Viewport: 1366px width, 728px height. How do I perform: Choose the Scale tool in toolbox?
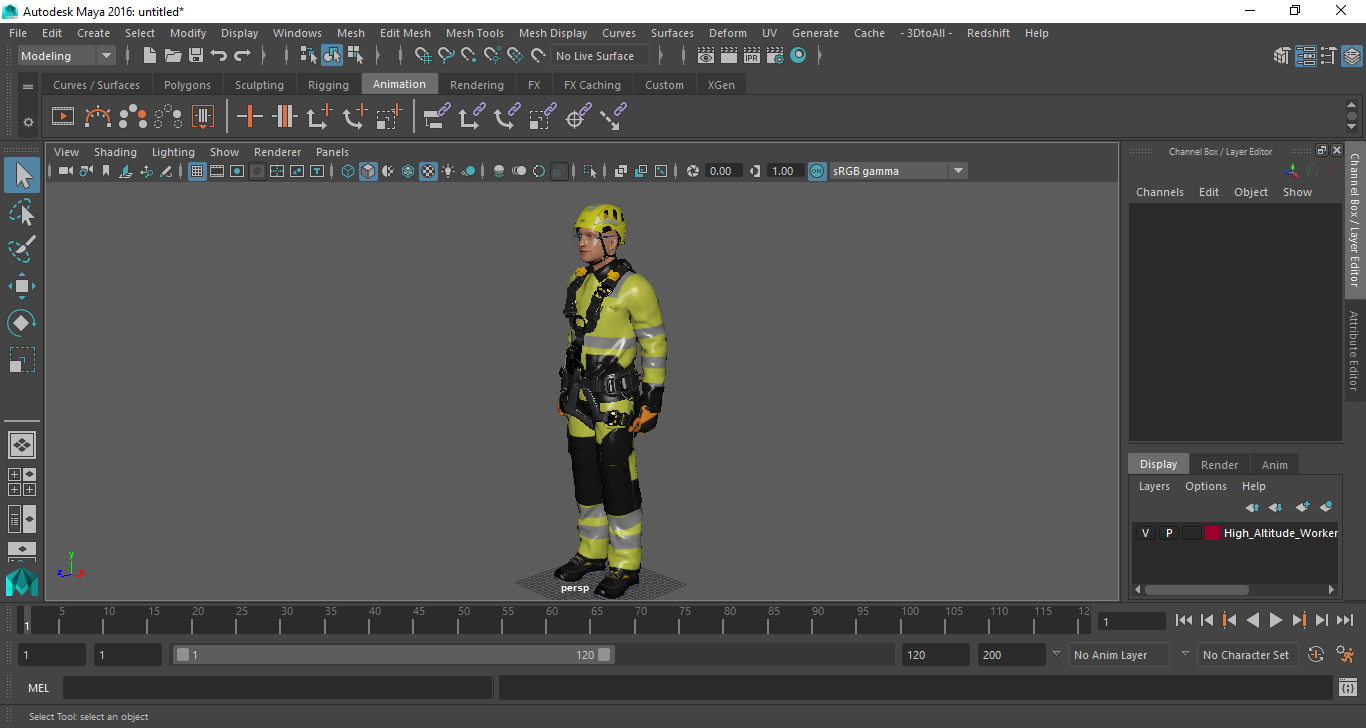[x=22, y=359]
